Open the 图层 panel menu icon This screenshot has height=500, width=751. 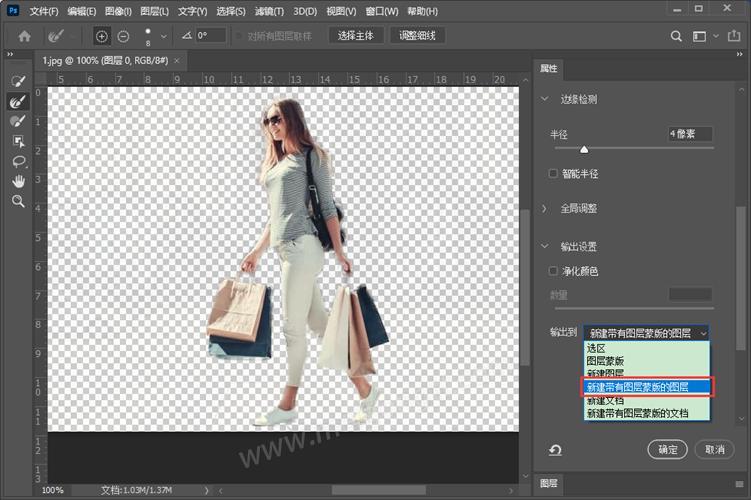pyautogui.click(x=740, y=484)
